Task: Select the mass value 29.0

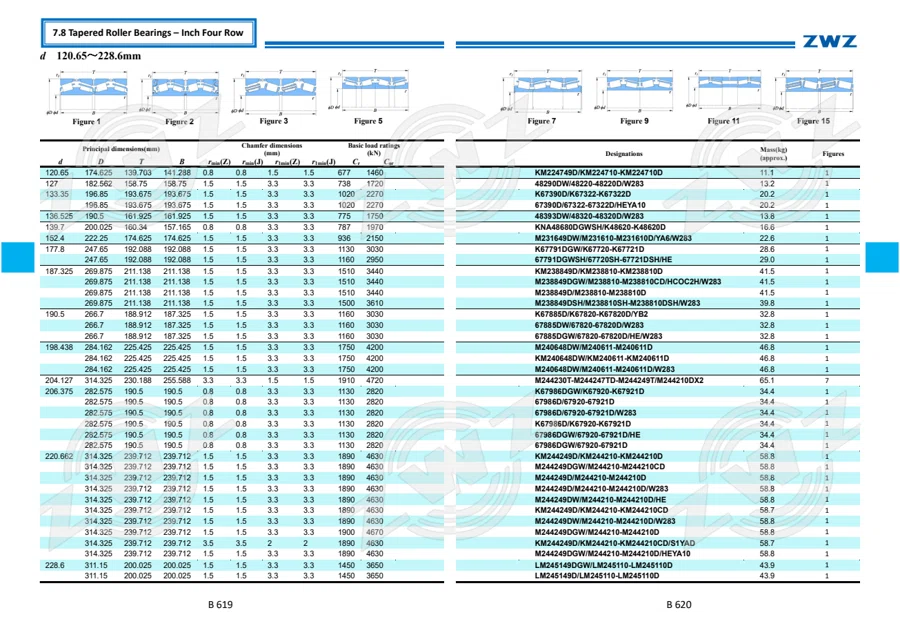Action: tap(767, 259)
